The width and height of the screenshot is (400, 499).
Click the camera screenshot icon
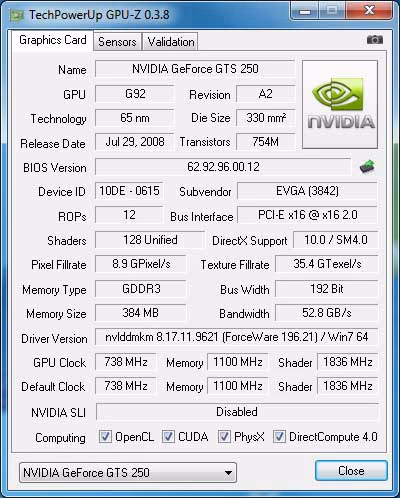pos(375,40)
